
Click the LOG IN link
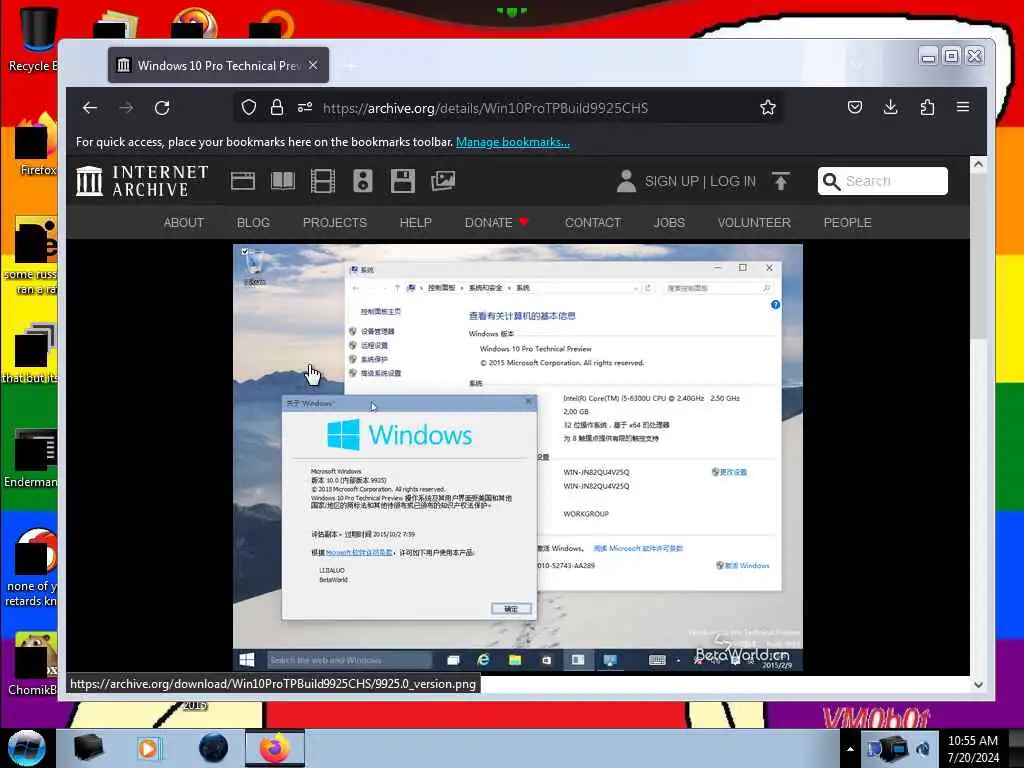(x=733, y=181)
